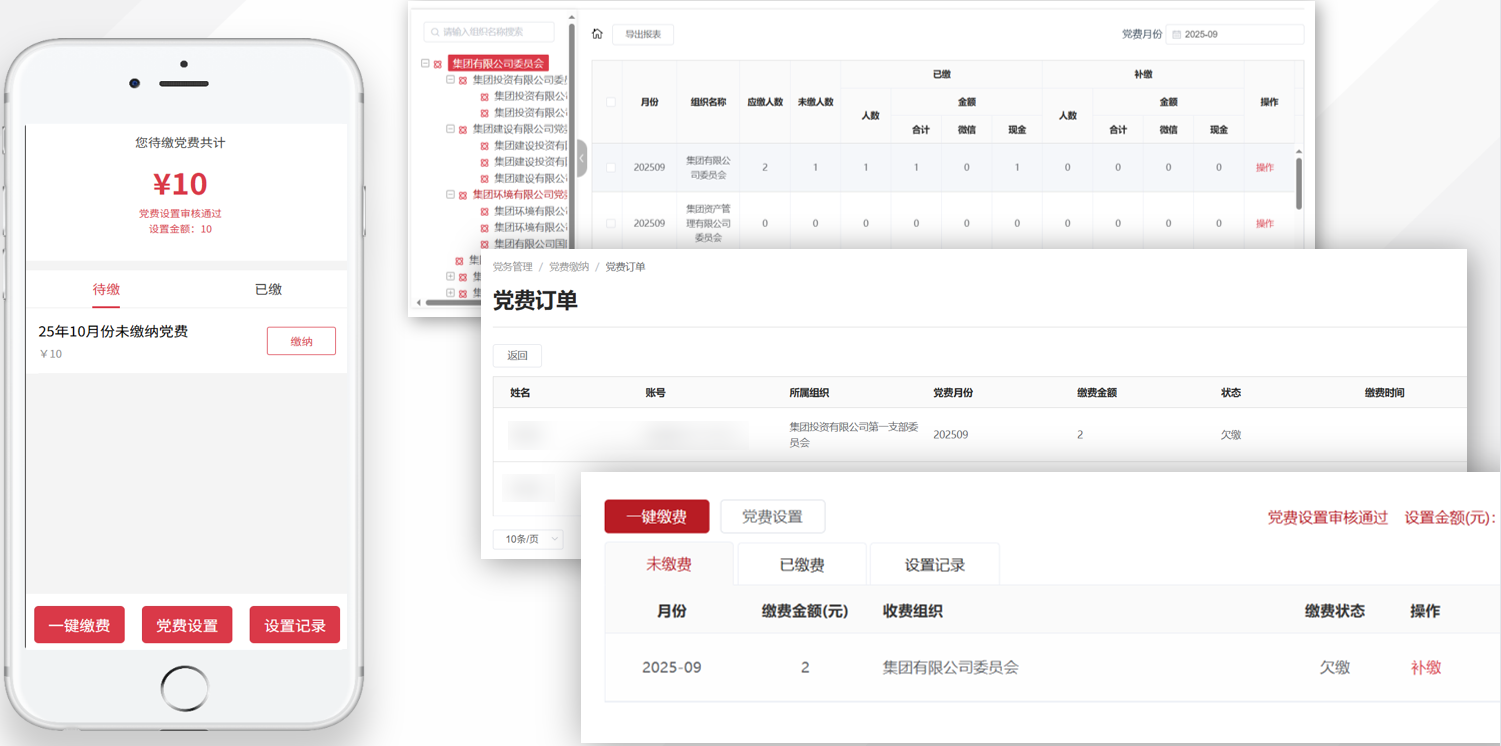The image size is (1501, 746).
Task: Collapse the 集团投资有限公司 tree node
Action: coord(450,80)
